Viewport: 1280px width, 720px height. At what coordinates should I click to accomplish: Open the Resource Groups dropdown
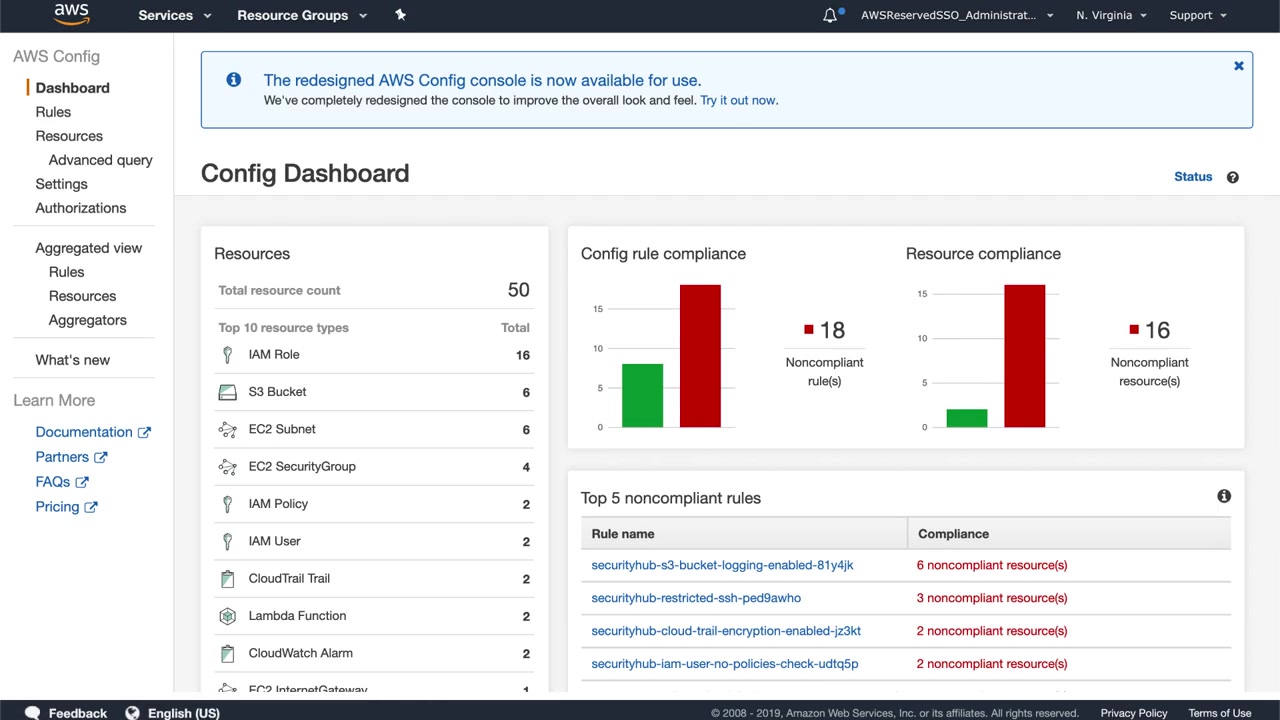tap(302, 15)
